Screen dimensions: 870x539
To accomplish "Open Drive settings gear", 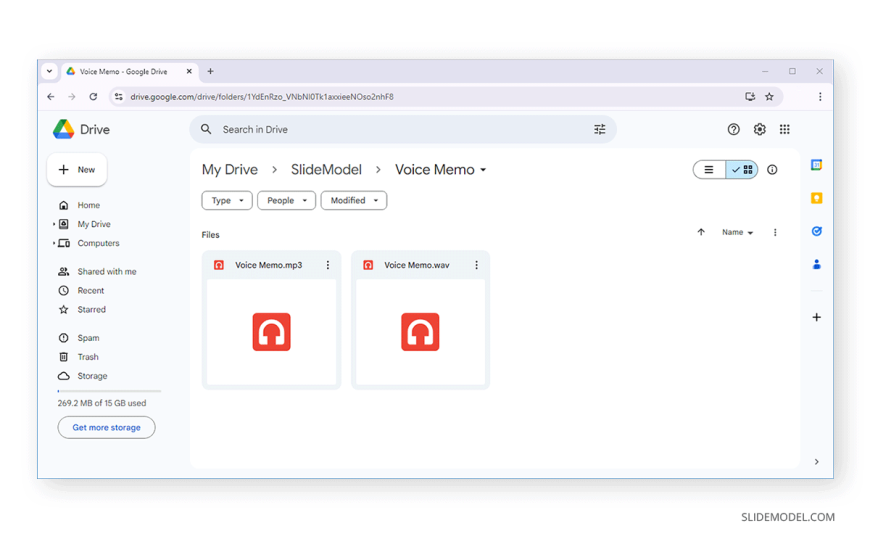I will tap(759, 129).
